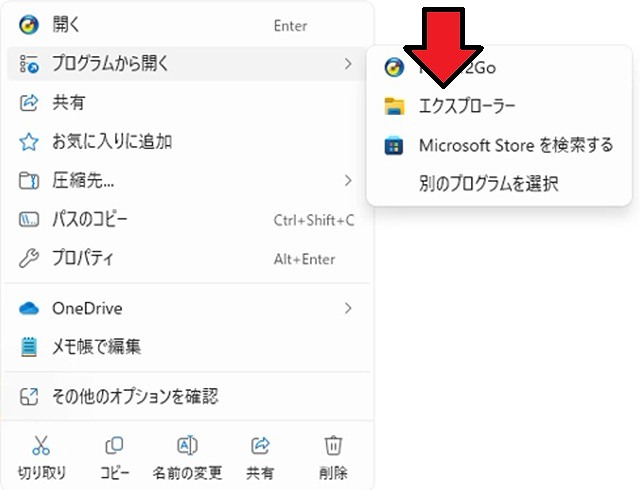Screen dimensions: 640x490
Task: Click the star icon for お気に入りに追加
Action: point(30,142)
